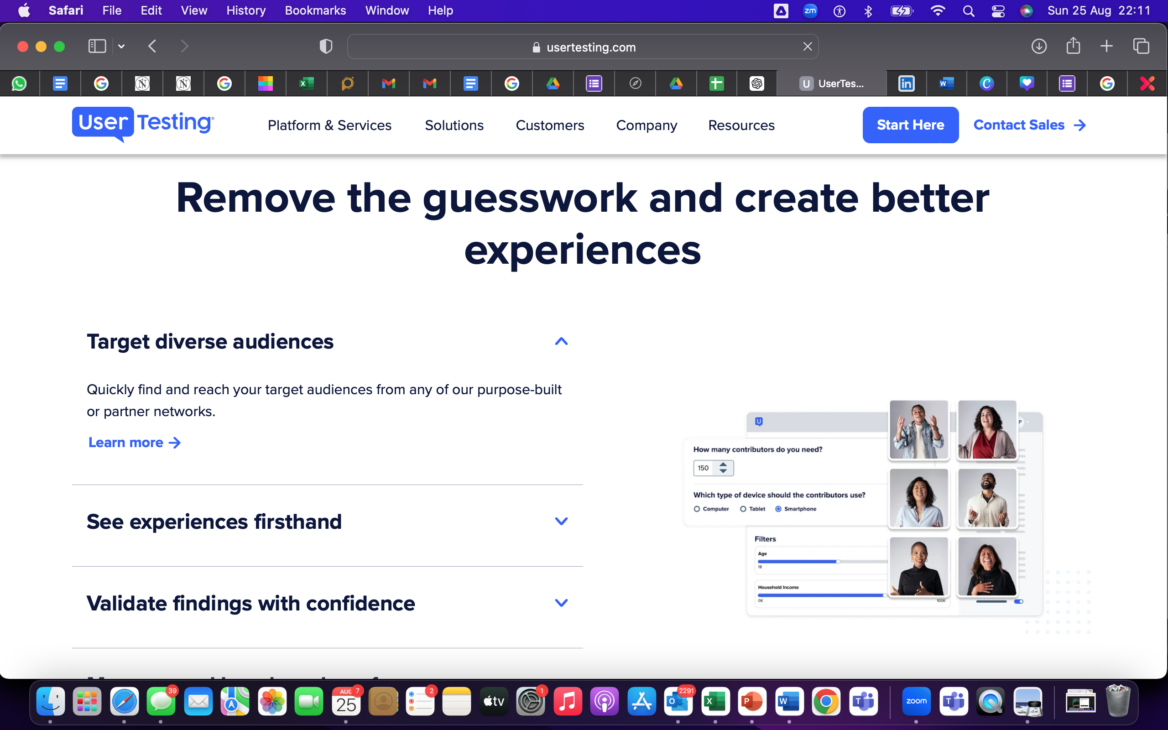Image resolution: width=1168 pixels, height=730 pixels.
Task: Open Safari downloads icon
Action: tap(1039, 46)
